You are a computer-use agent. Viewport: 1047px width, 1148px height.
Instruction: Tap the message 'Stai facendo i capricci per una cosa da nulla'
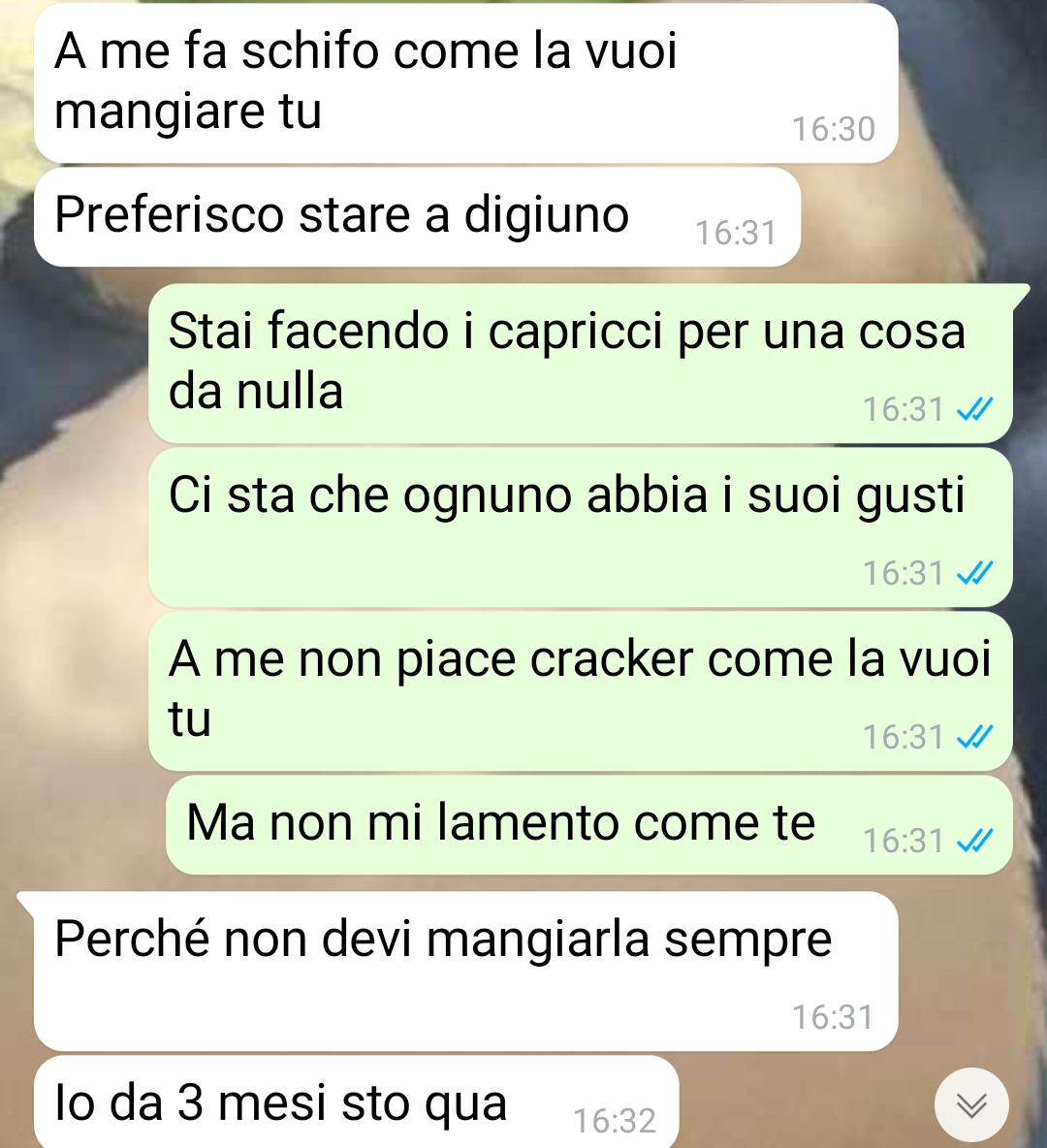tap(581, 364)
